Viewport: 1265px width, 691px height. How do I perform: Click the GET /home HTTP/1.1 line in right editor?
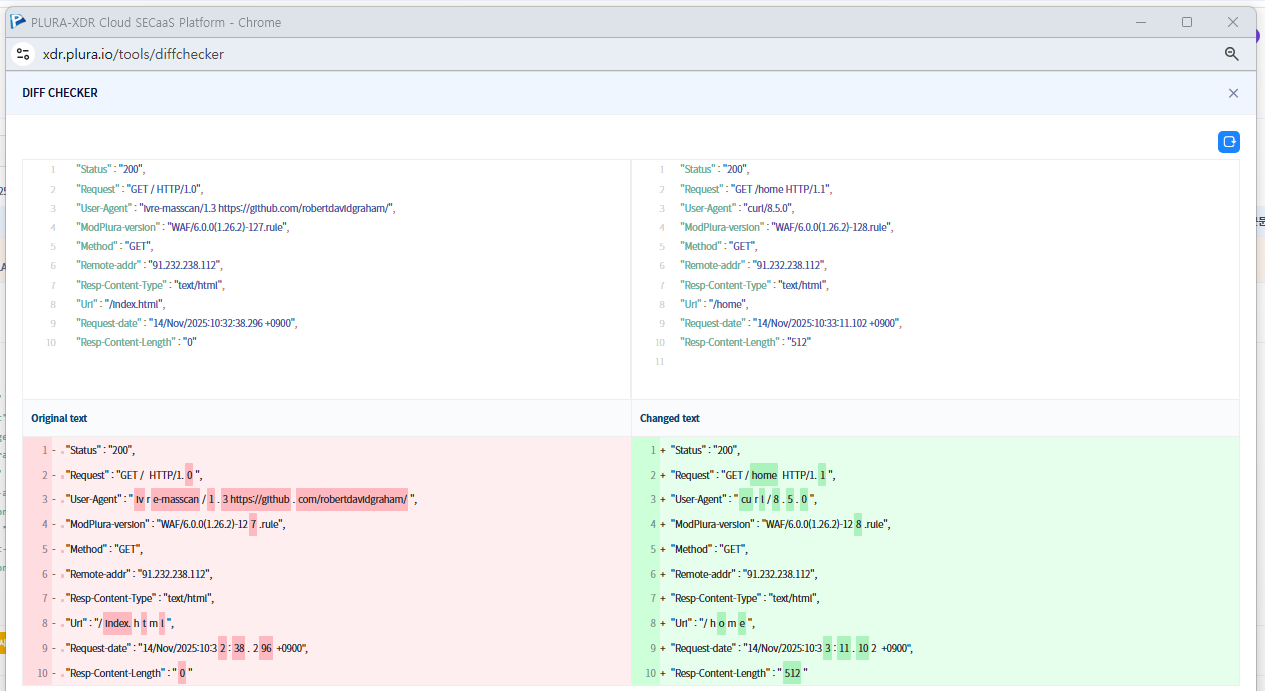click(x=755, y=189)
